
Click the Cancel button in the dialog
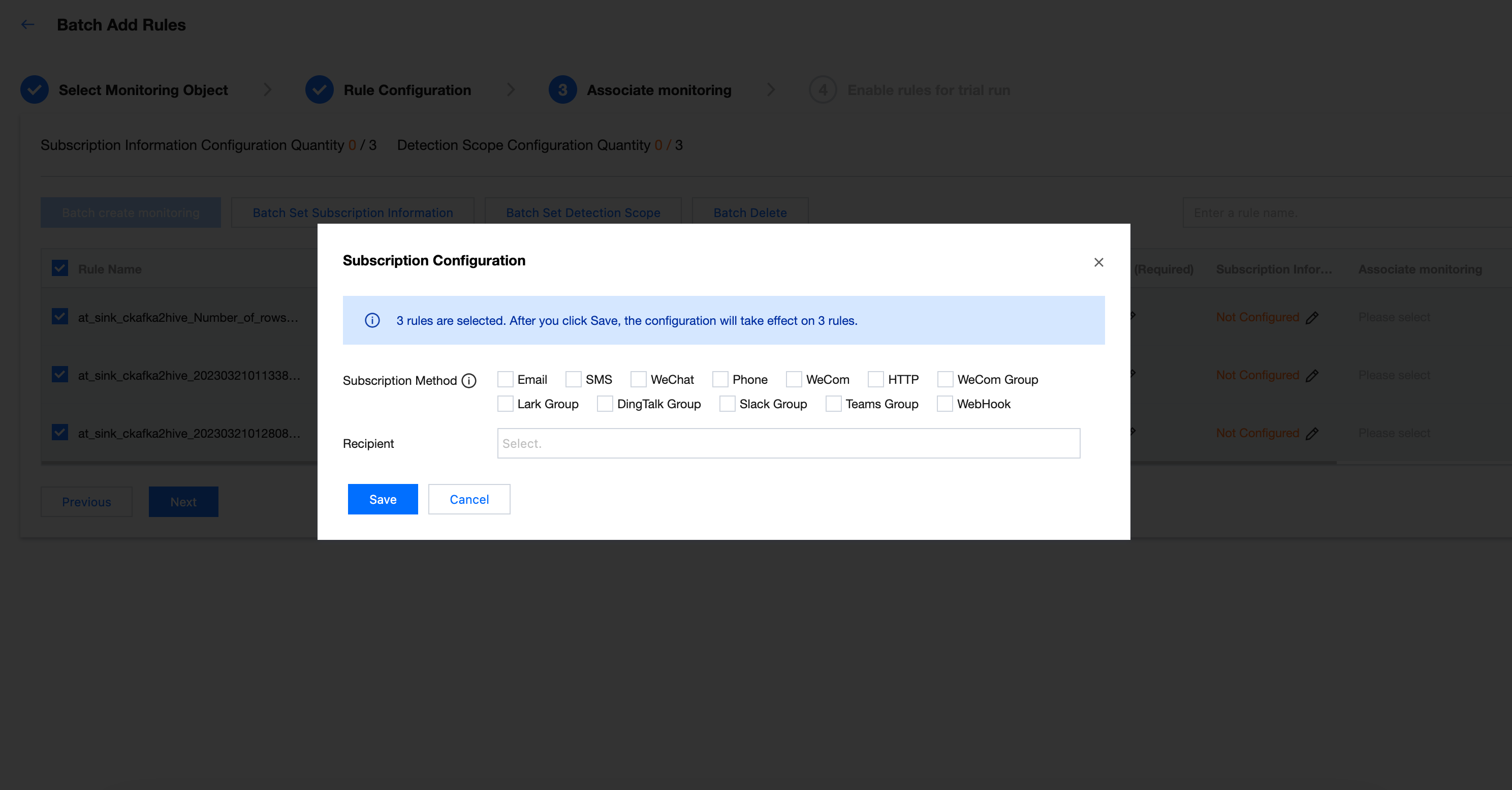point(469,499)
